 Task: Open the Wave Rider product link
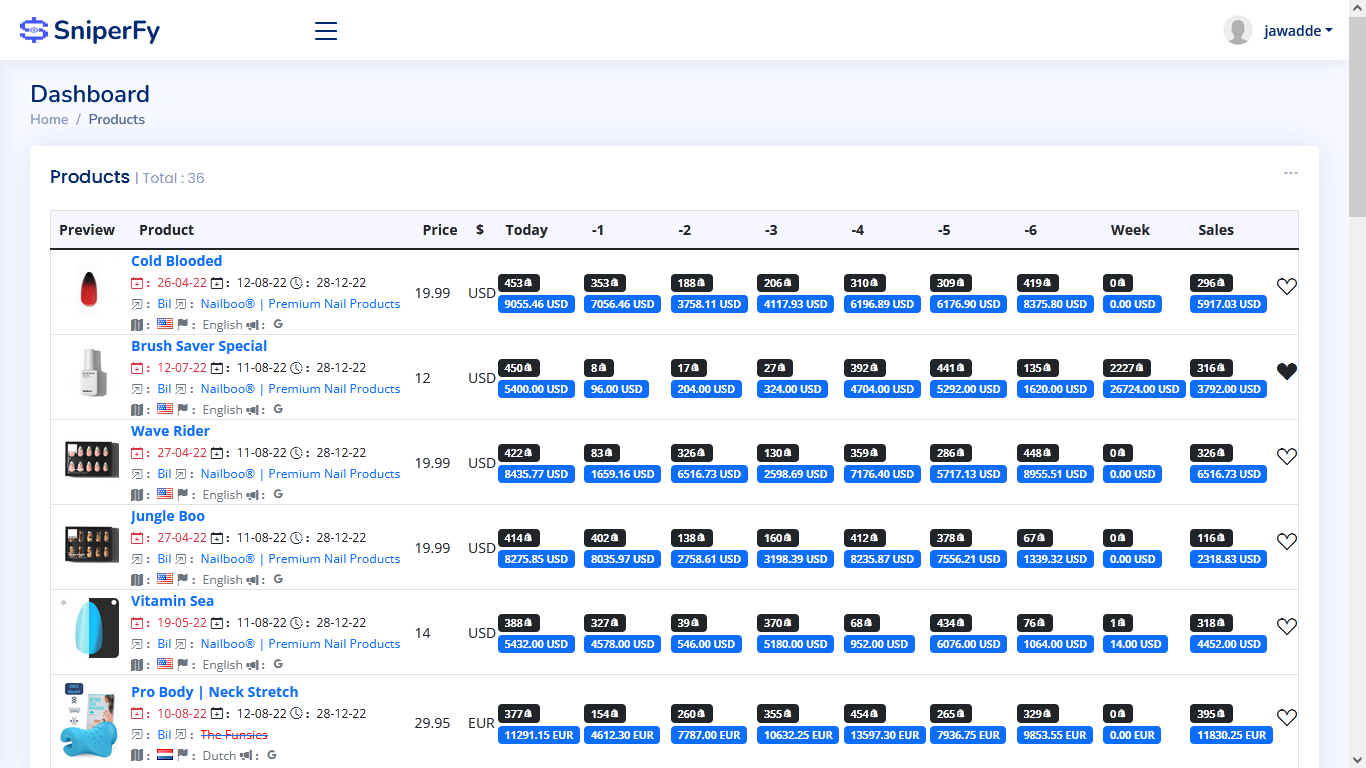pyautogui.click(x=170, y=431)
